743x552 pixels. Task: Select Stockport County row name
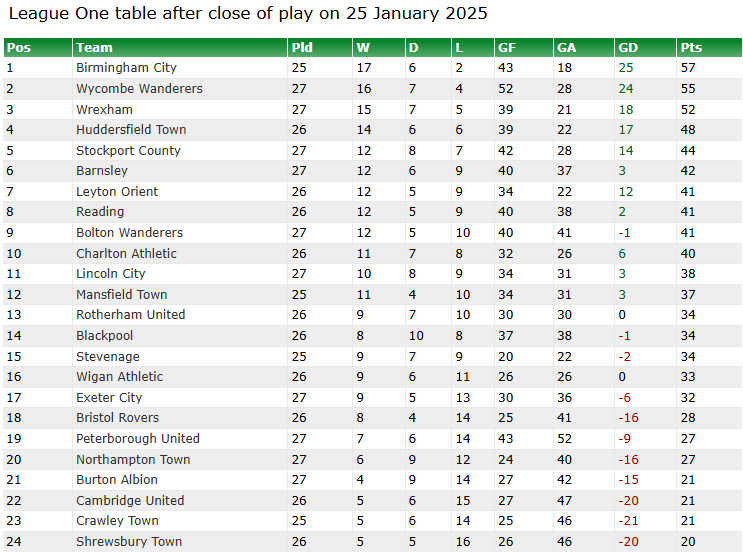[128, 151]
